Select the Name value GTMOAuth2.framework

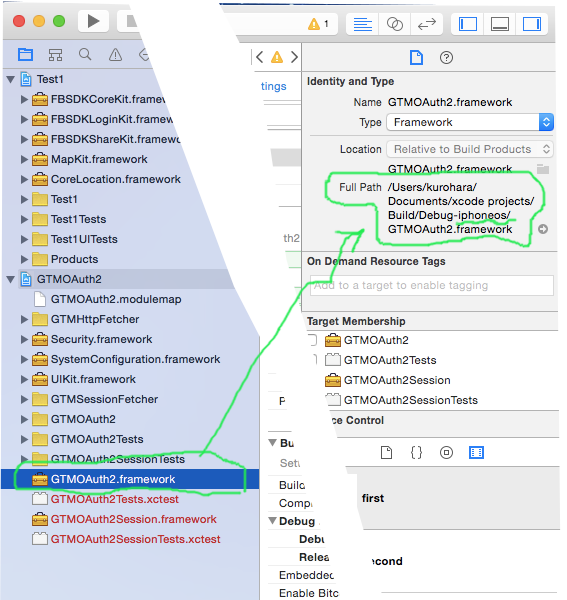450,102
